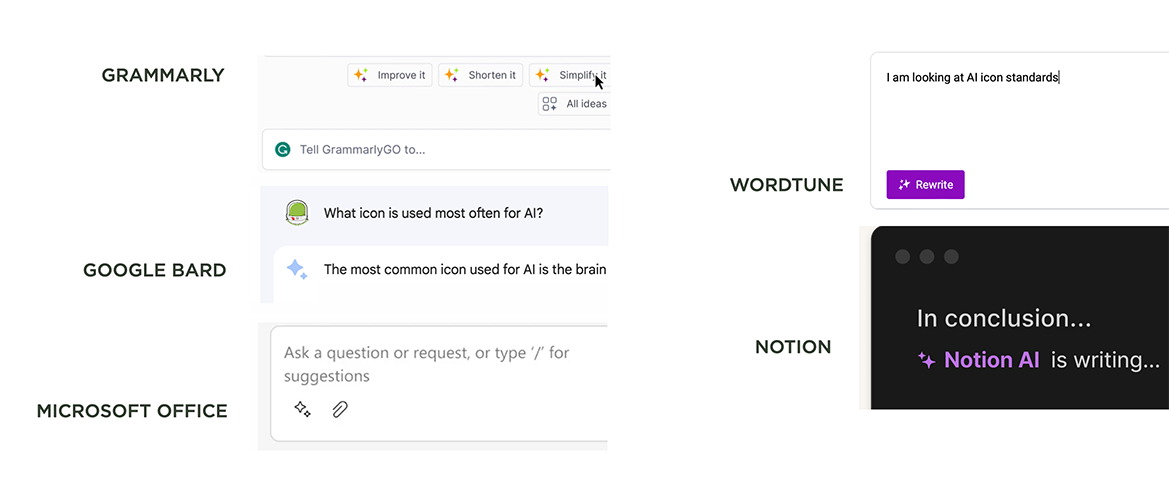Click the middle window dot in Notion window

point(927,257)
